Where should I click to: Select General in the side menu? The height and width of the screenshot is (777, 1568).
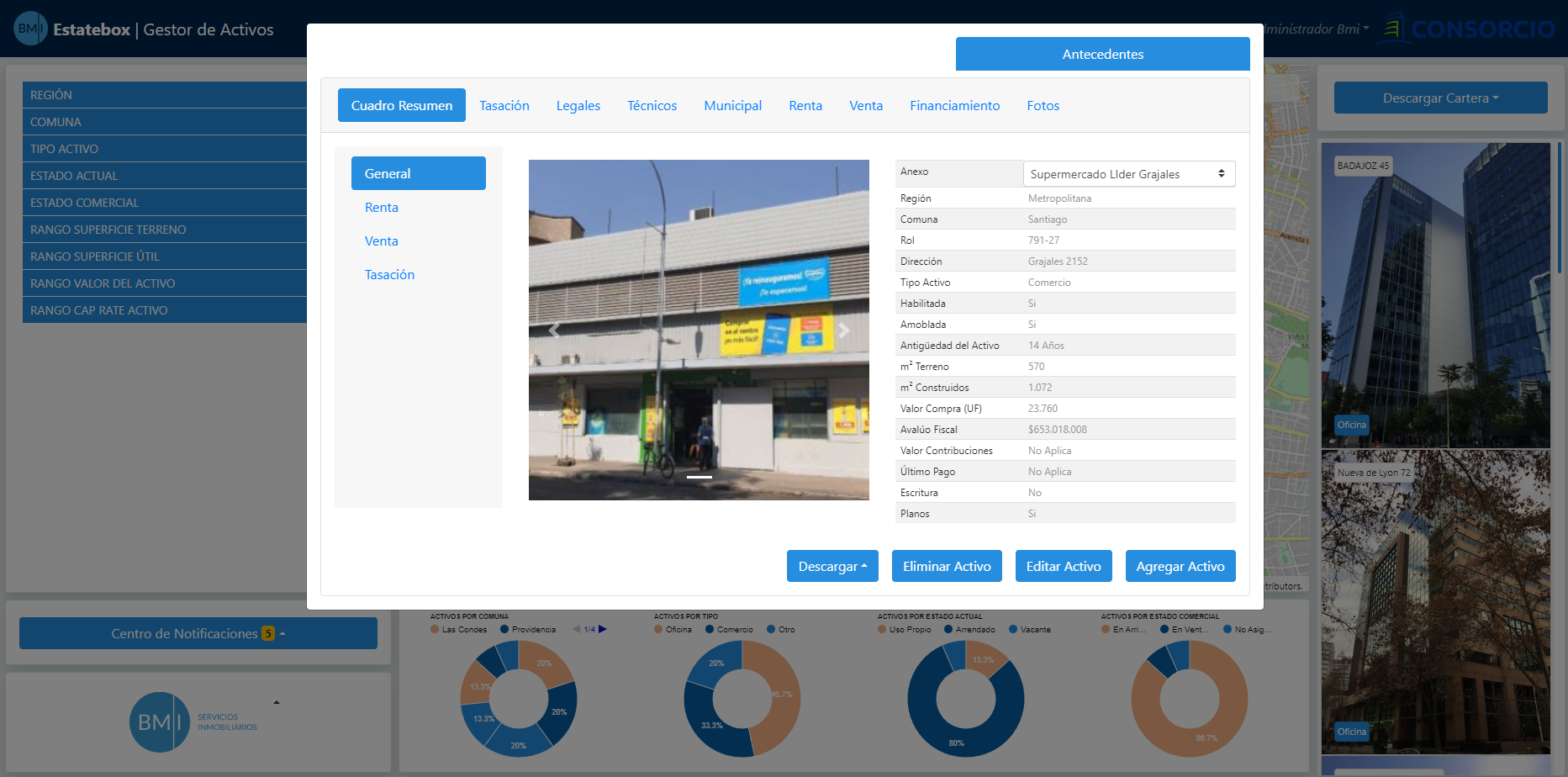(x=419, y=173)
